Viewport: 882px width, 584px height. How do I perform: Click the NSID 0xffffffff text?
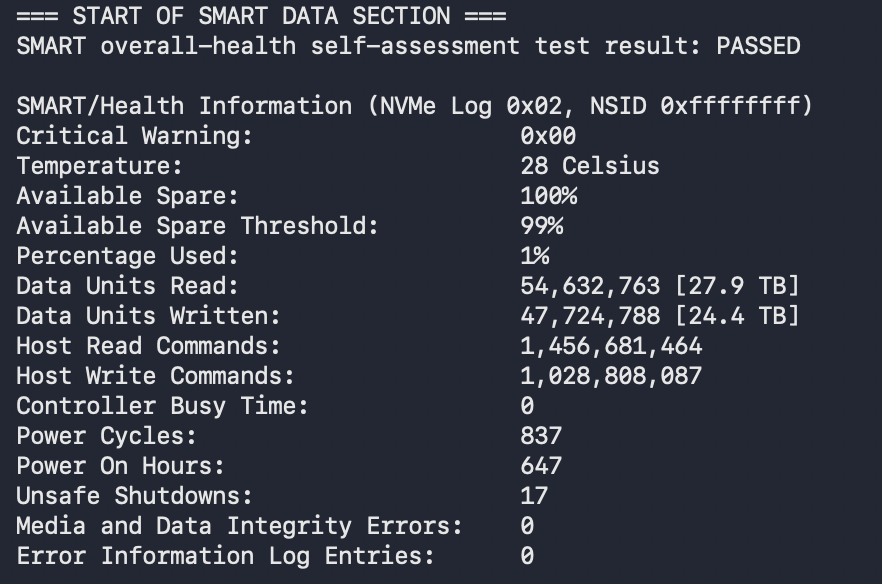(x=701, y=106)
